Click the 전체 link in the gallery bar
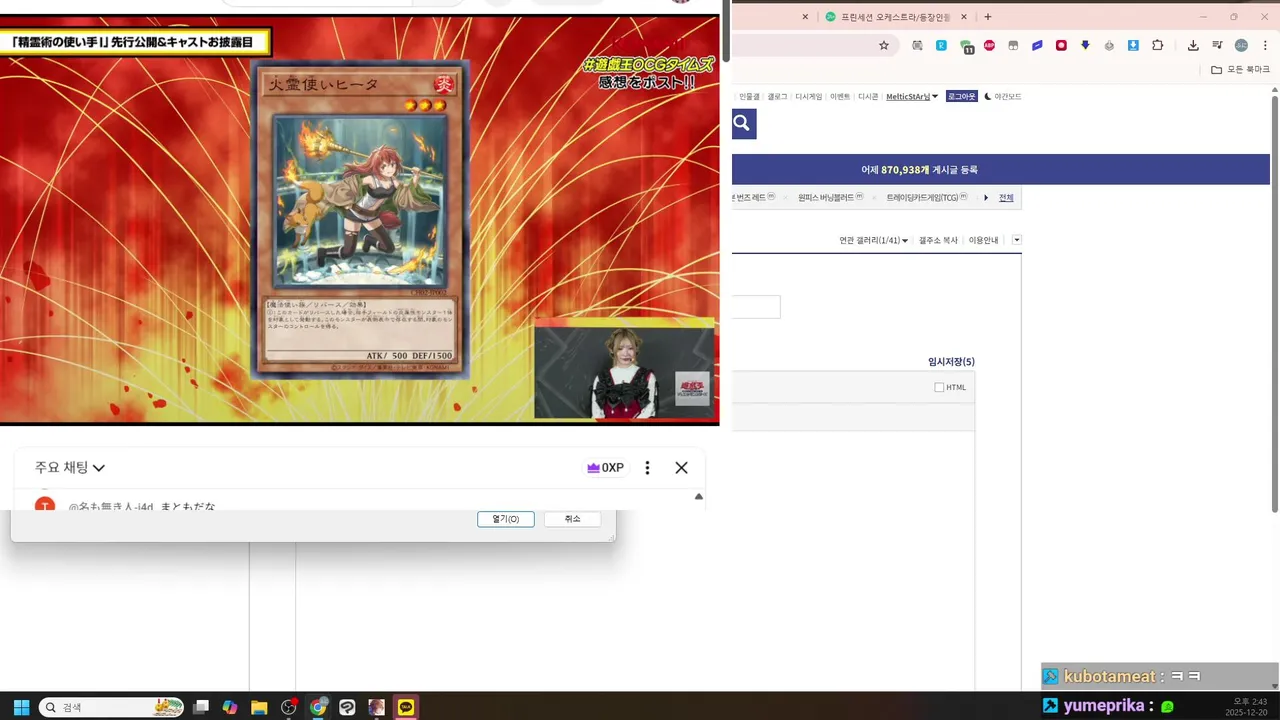Screen dimensions: 1280x720 1006,198
